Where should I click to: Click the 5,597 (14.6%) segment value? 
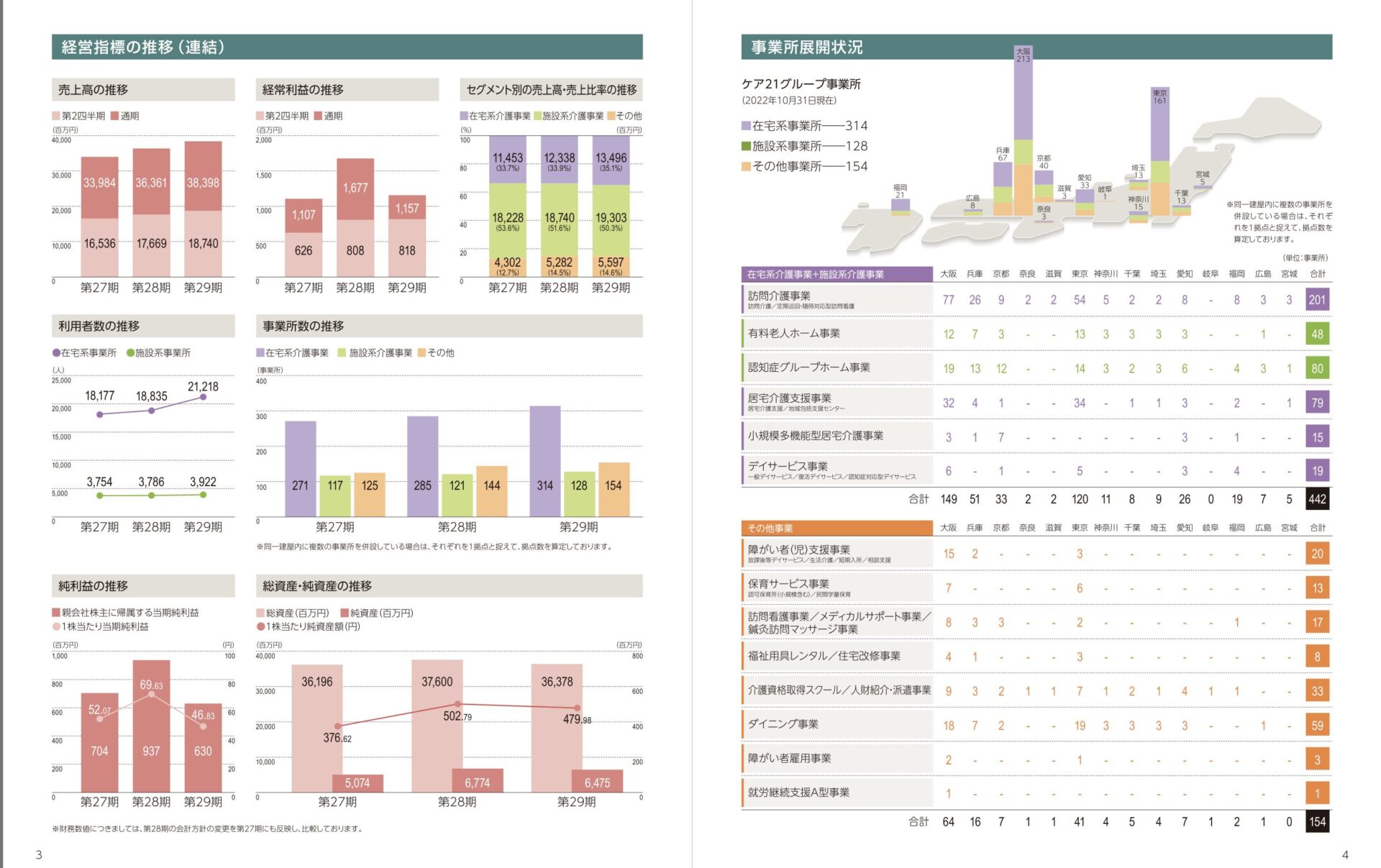tap(611, 266)
